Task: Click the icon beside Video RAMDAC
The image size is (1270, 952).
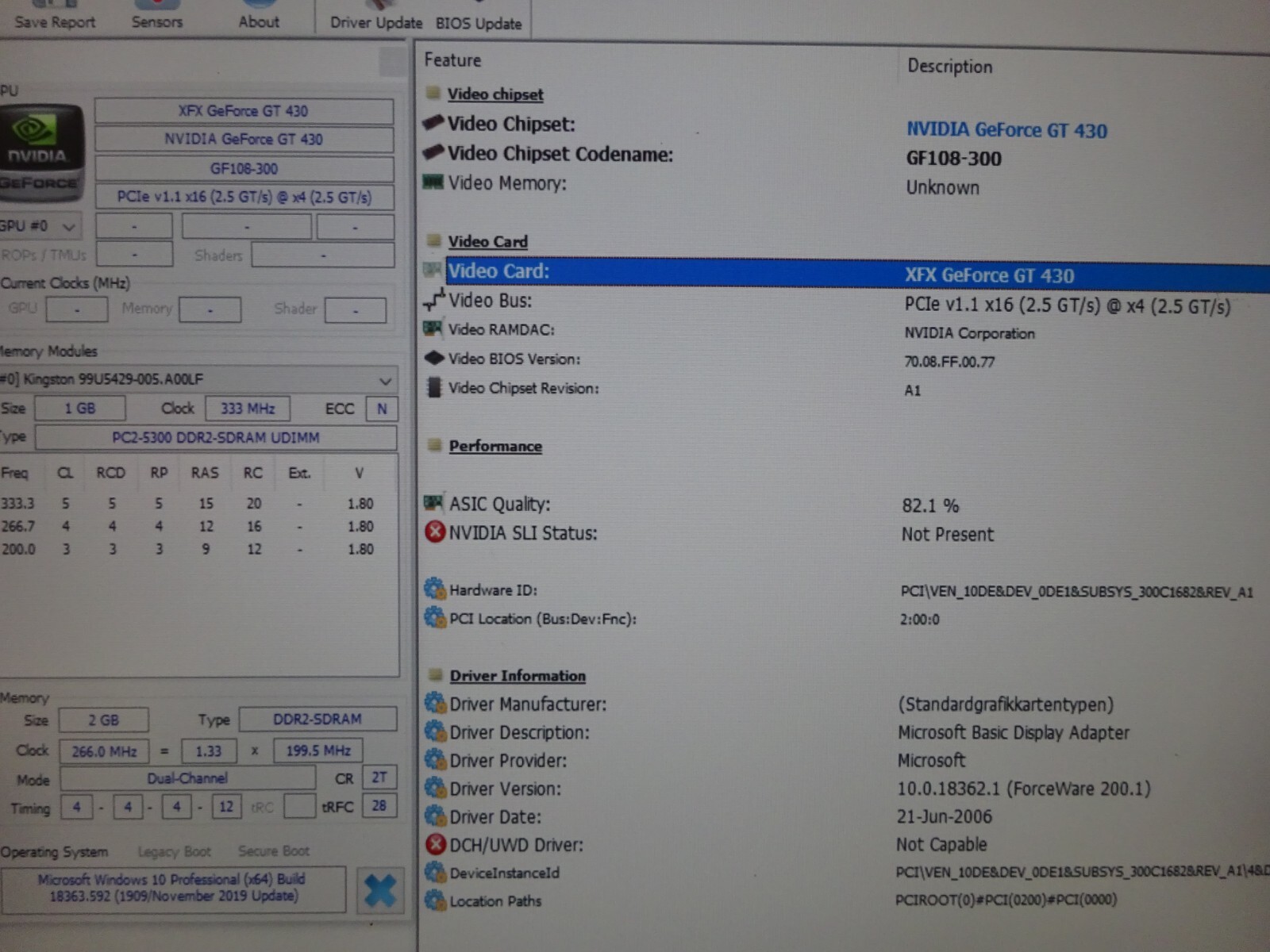Action: pos(433,328)
